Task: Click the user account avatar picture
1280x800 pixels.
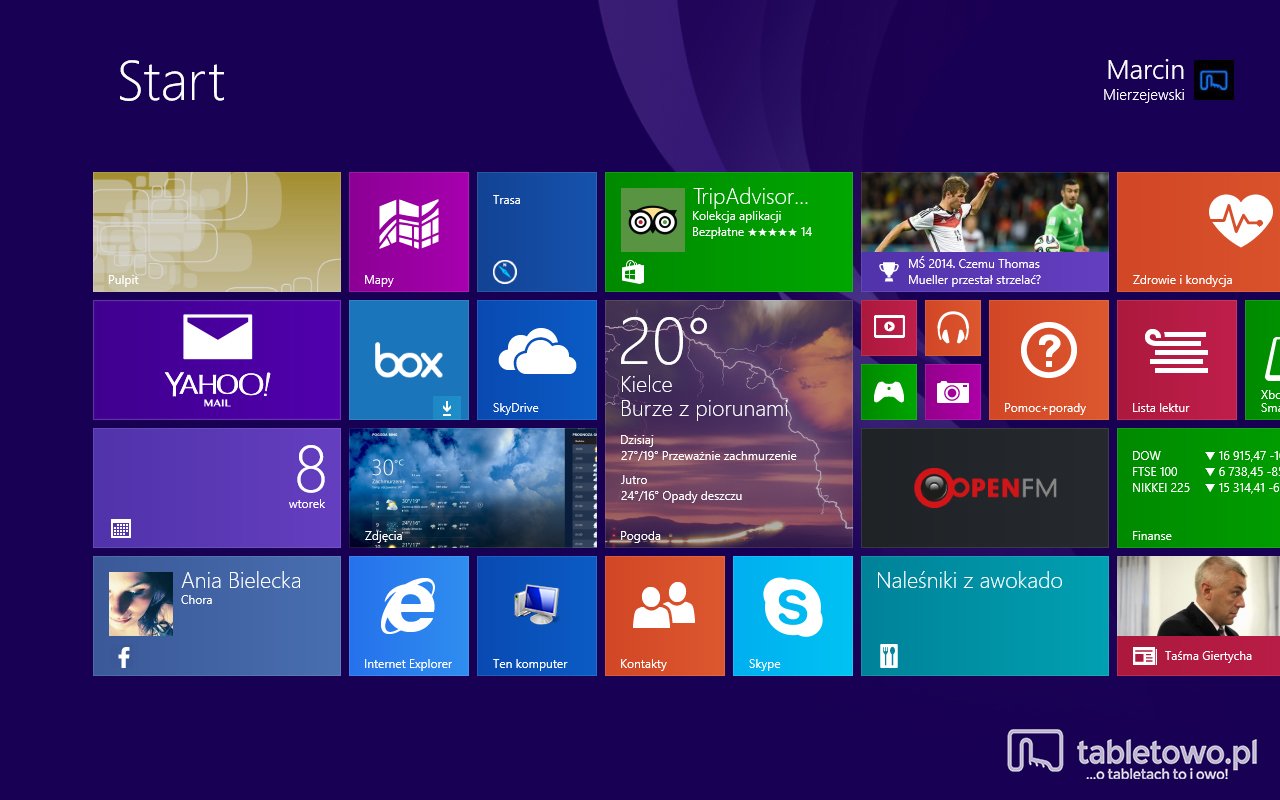Action: pyautogui.click(x=1214, y=80)
